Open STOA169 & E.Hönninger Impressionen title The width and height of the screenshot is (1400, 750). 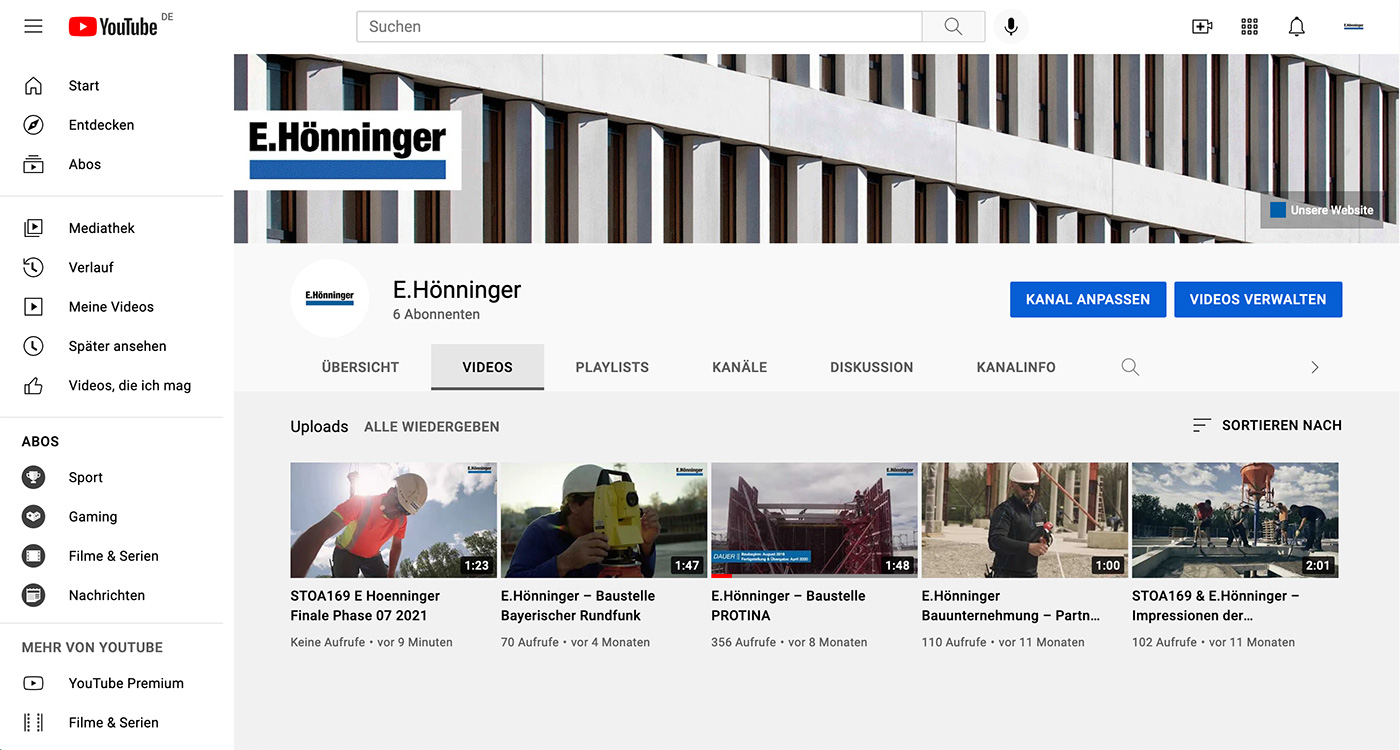click(1216, 606)
